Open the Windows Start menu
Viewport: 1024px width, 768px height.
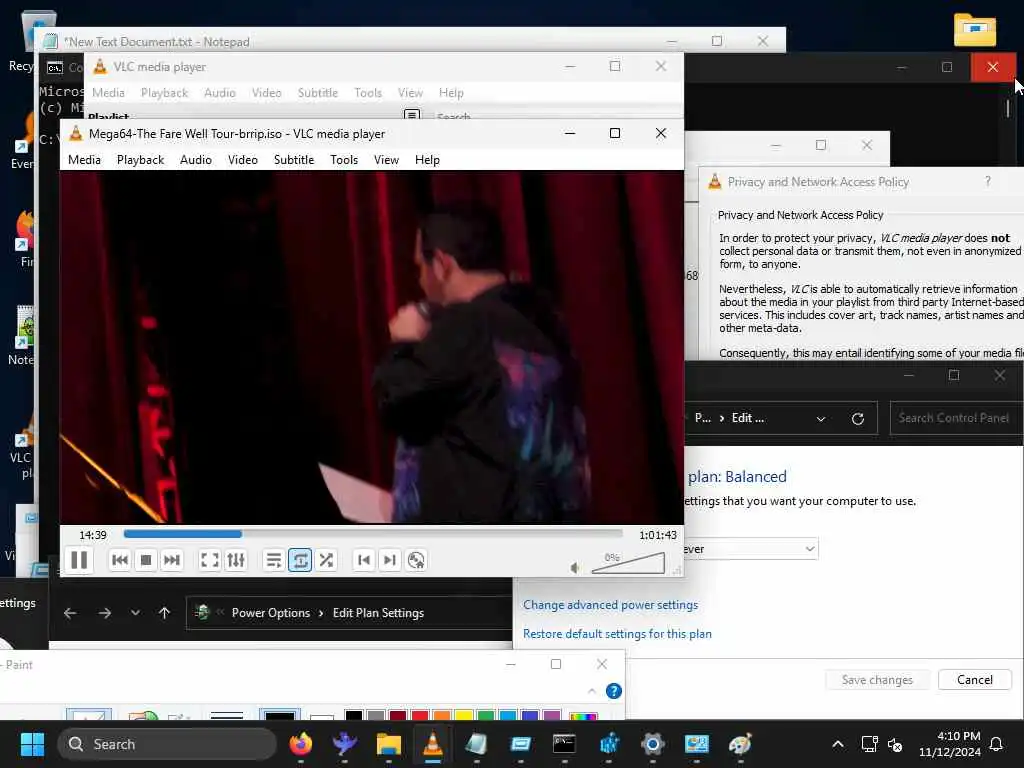[x=32, y=744]
